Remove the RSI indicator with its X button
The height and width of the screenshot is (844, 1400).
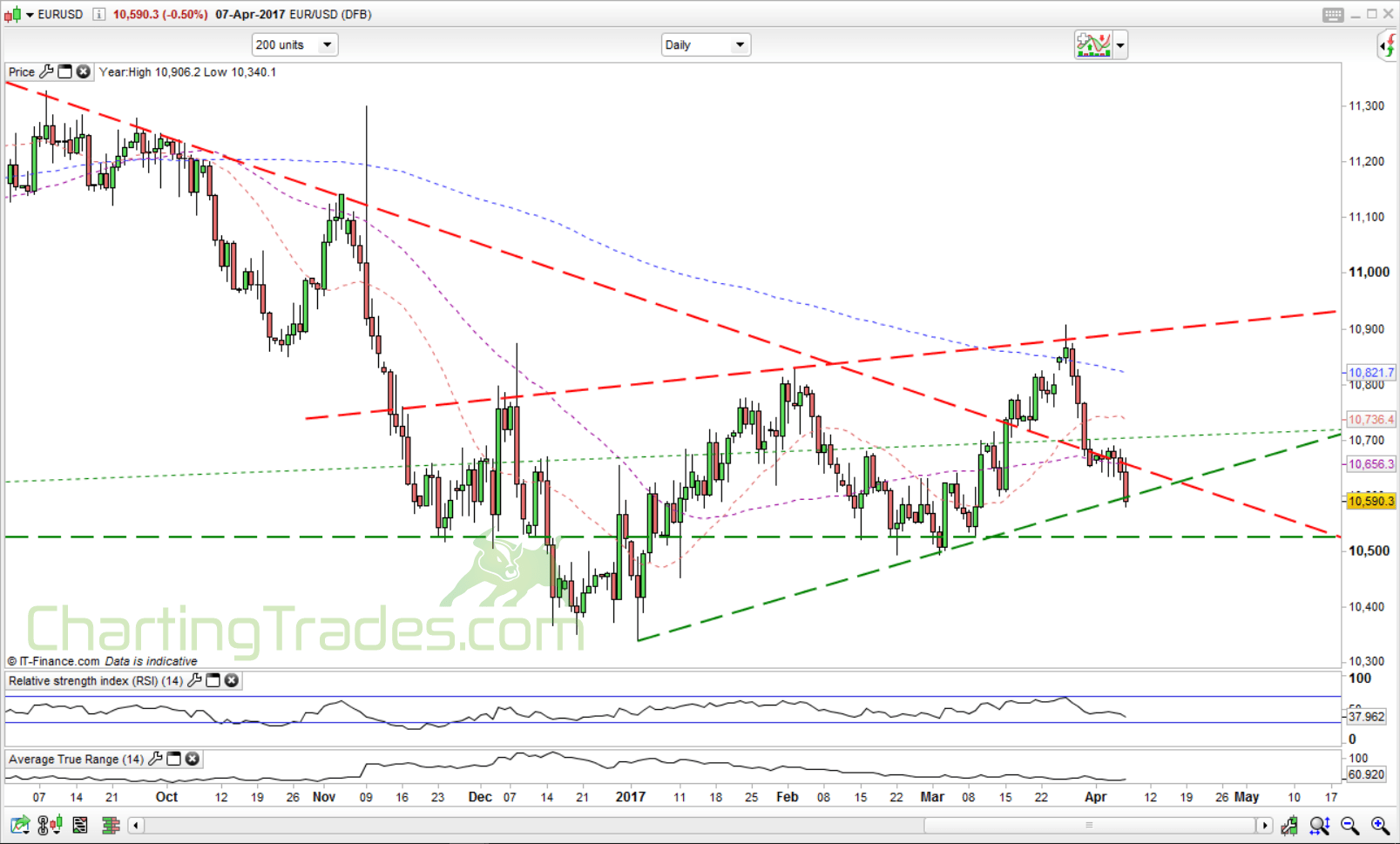tap(232, 680)
